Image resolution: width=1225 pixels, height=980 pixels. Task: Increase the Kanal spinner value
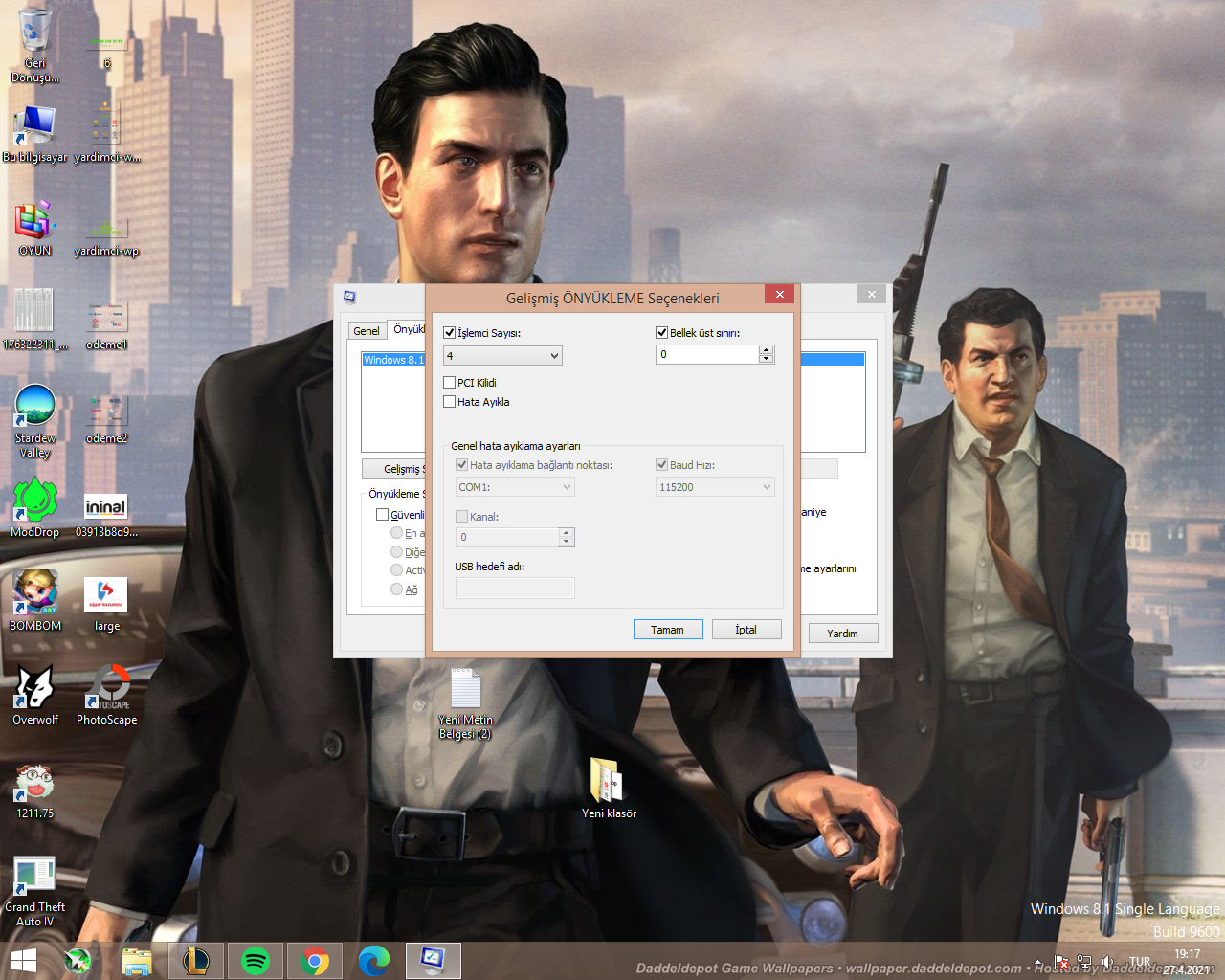(567, 532)
